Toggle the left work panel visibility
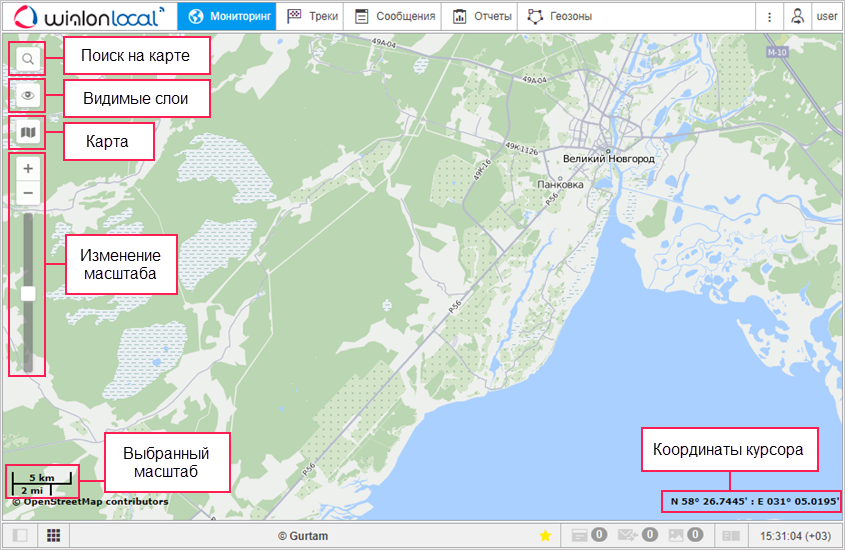The width and height of the screenshot is (845, 550). (19, 536)
